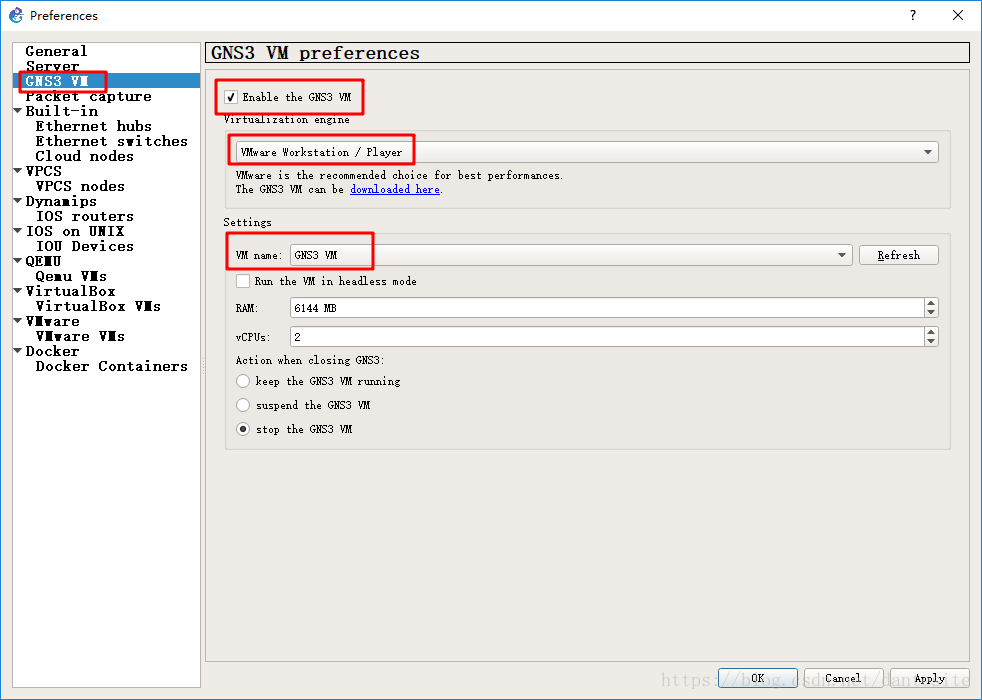Open the downloaded here link
The width and height of the screenshot is (982, 700).
pos(395,189)
